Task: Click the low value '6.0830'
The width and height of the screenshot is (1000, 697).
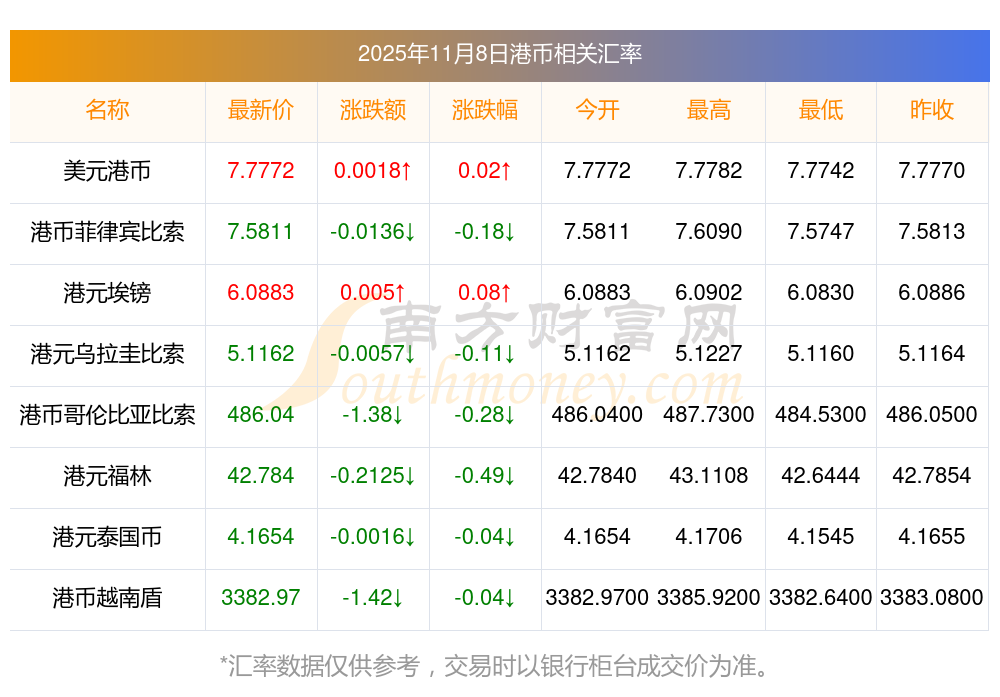Action: coord(821,293)
